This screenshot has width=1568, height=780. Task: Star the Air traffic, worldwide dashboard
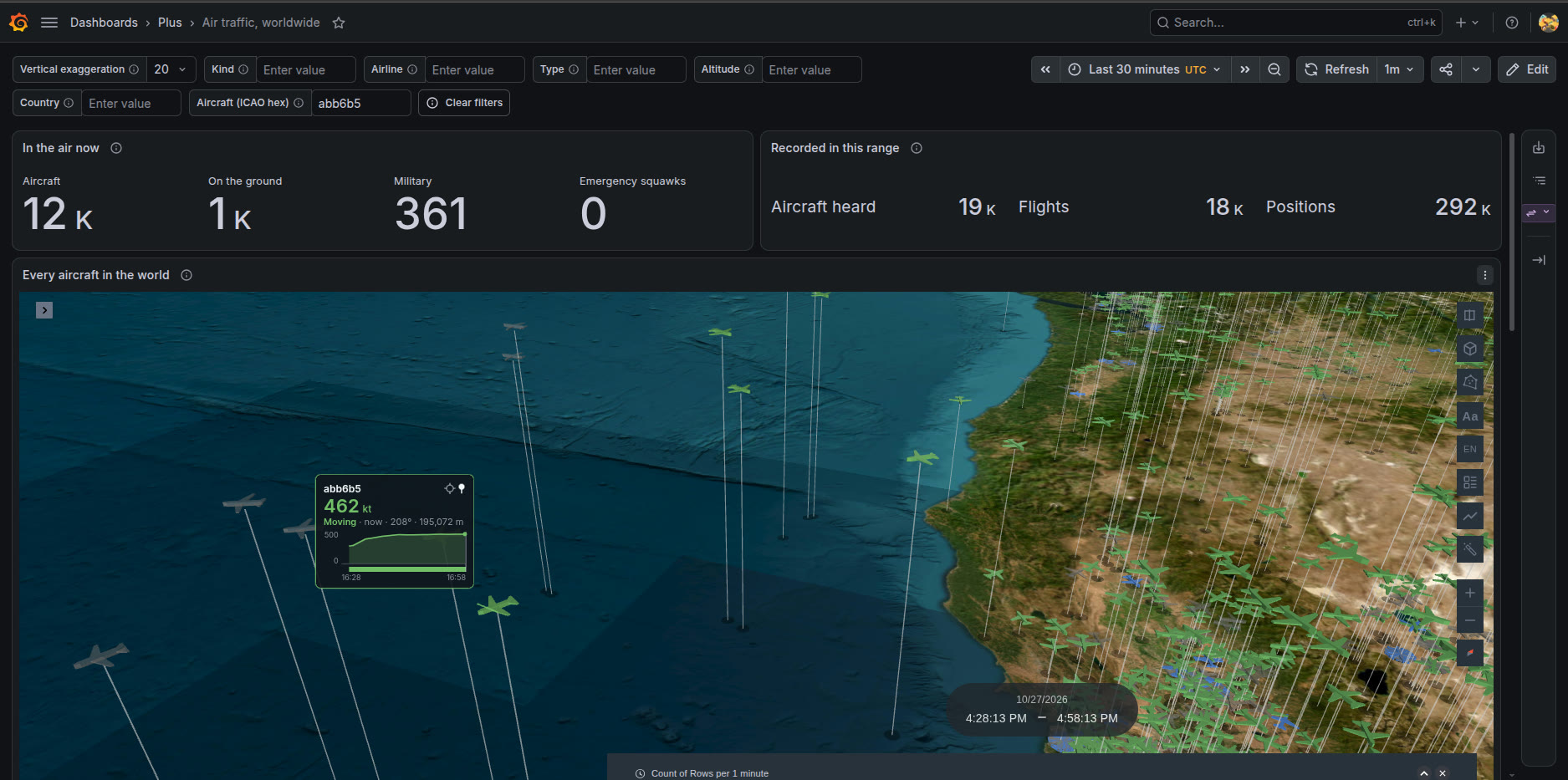pyautogui.click(x=339, y=23)
